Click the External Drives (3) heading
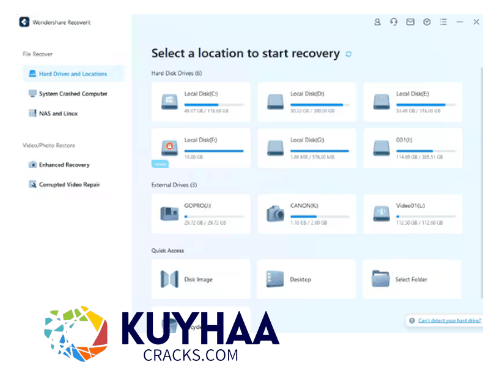This screenshot has width=500, height=377. pos(174,185)
